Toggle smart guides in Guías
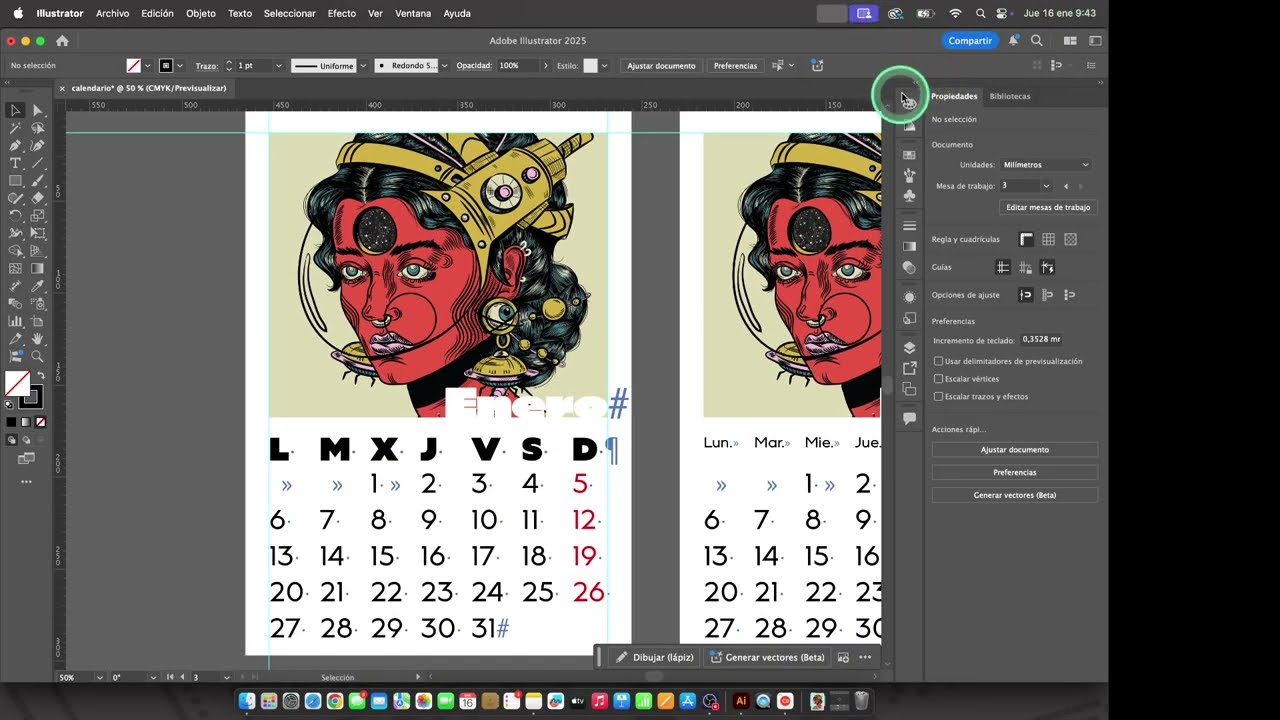This screenshot has width=1280, height=720. pyautogui.click(x=1047, y=267)
